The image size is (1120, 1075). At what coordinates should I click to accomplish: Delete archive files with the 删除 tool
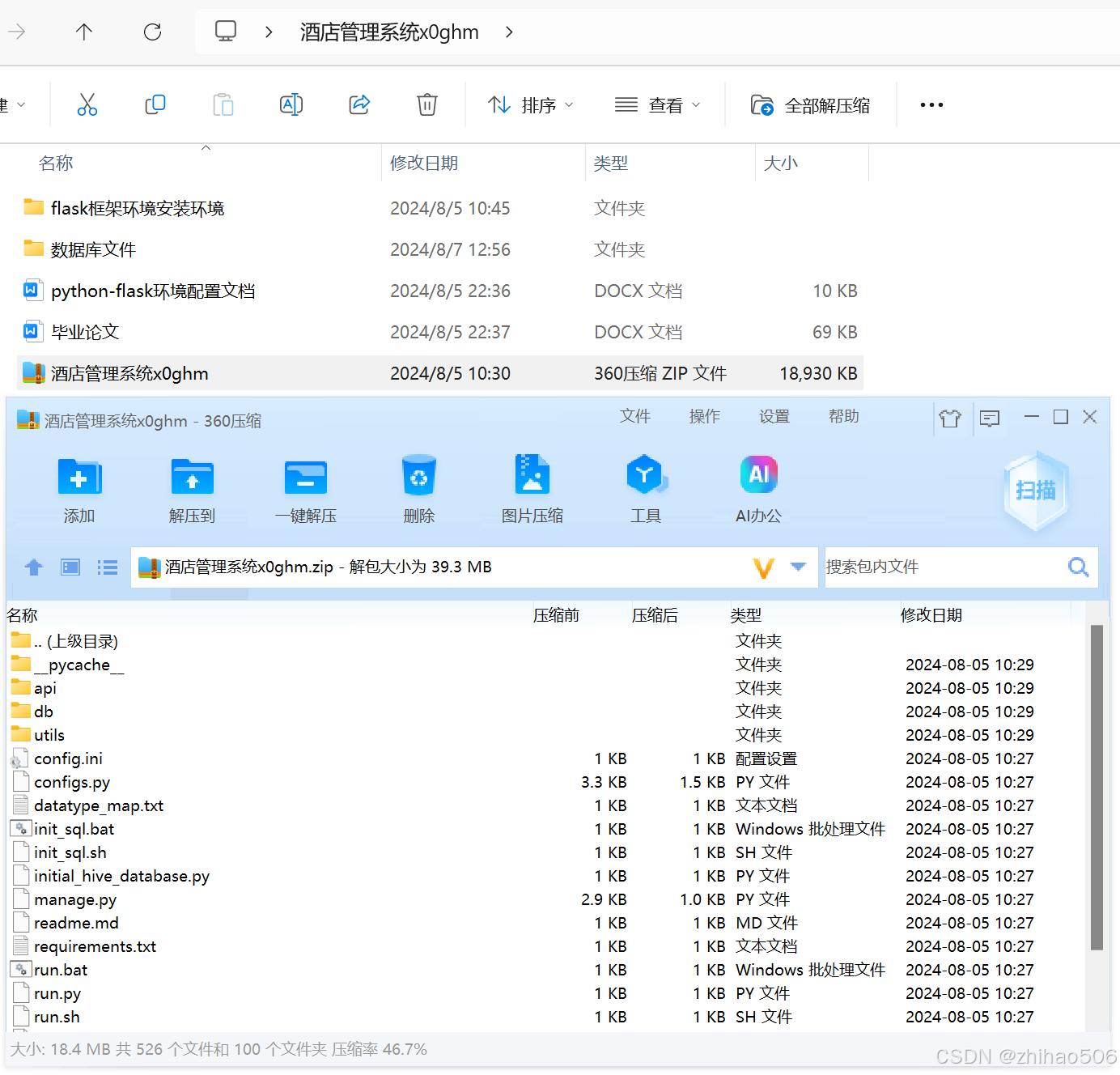(x=418, y=489)
